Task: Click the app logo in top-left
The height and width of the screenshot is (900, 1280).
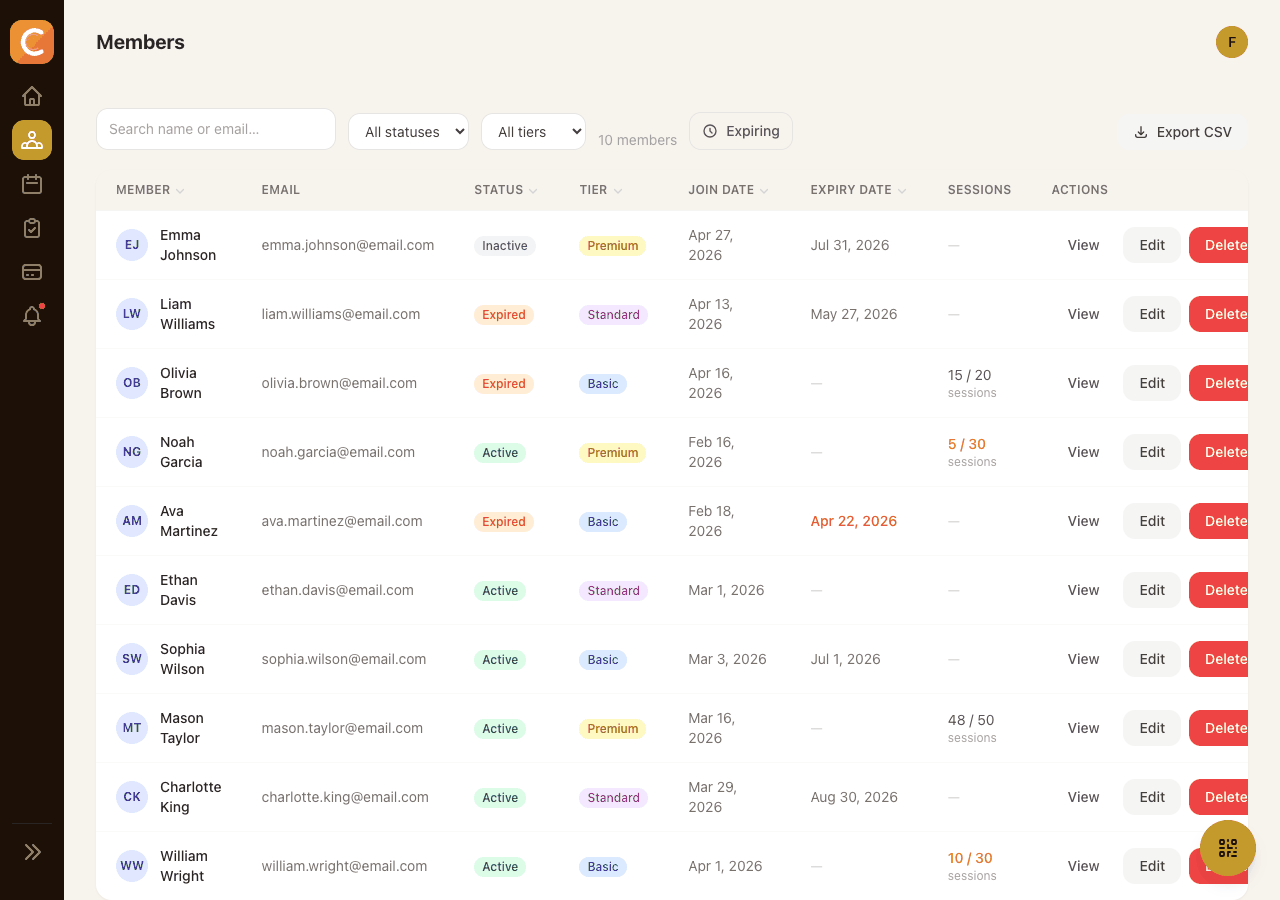Action: point(32,42)
